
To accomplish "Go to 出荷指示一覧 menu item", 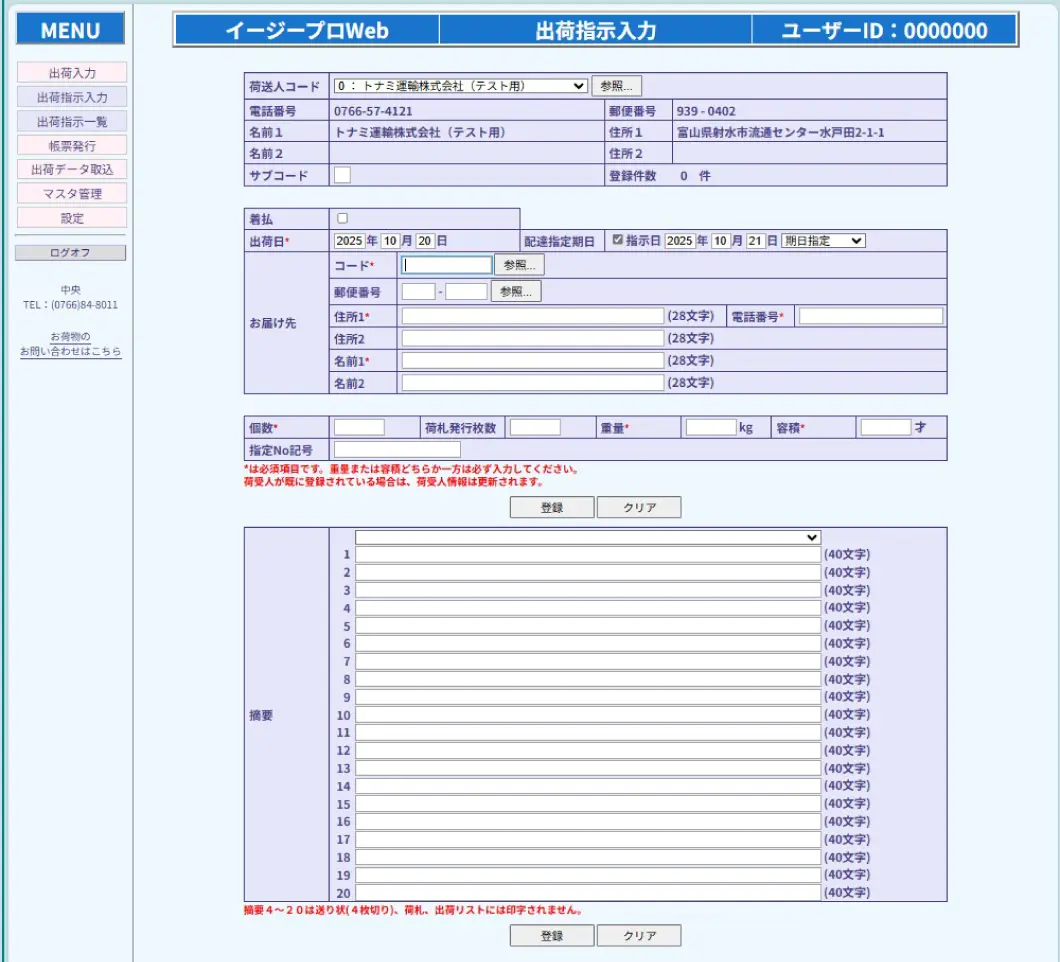I will 71,121.
